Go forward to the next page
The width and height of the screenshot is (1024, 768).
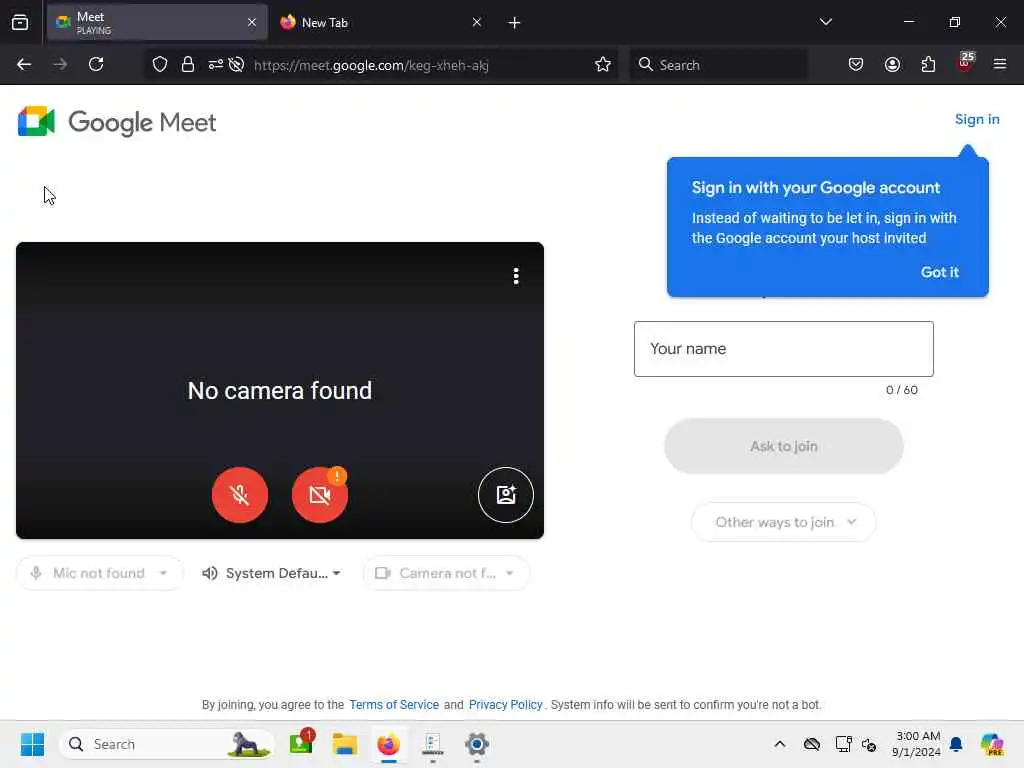[x=59, y=64]
